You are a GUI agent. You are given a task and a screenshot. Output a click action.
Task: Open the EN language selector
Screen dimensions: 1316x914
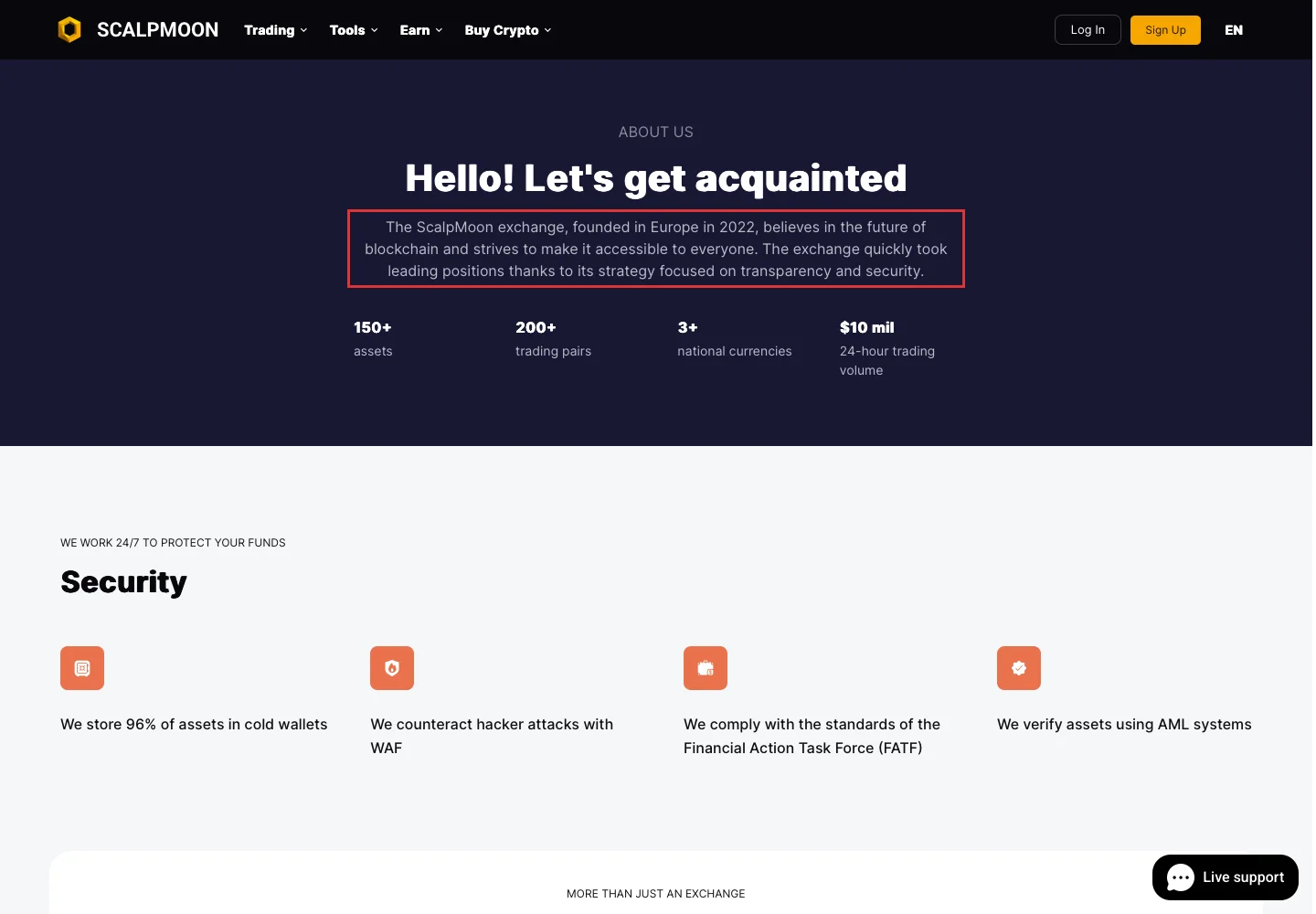pyautogui.click(x=1234, y=30)
